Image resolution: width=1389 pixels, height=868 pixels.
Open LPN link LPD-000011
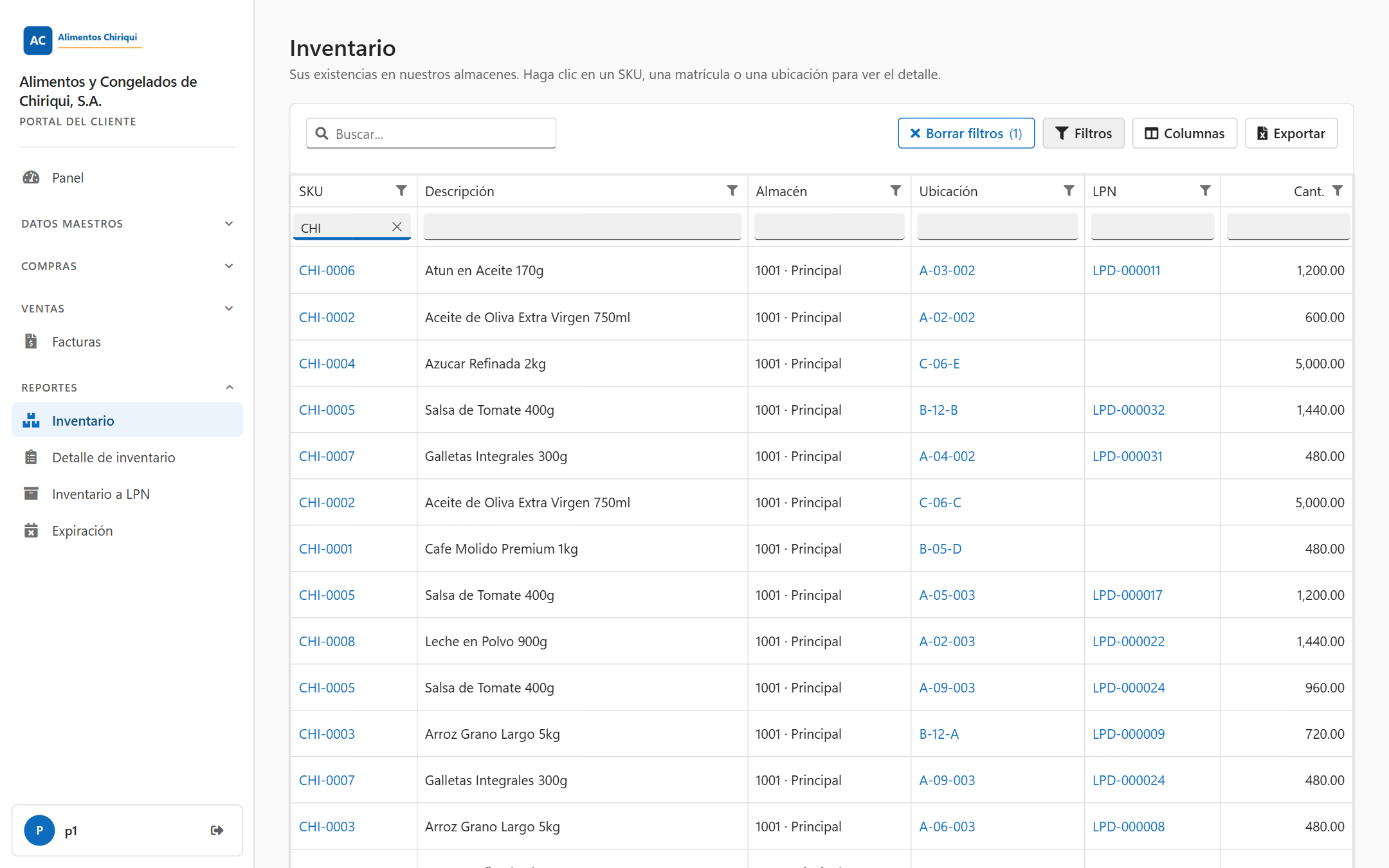[x=1126, y=271]
